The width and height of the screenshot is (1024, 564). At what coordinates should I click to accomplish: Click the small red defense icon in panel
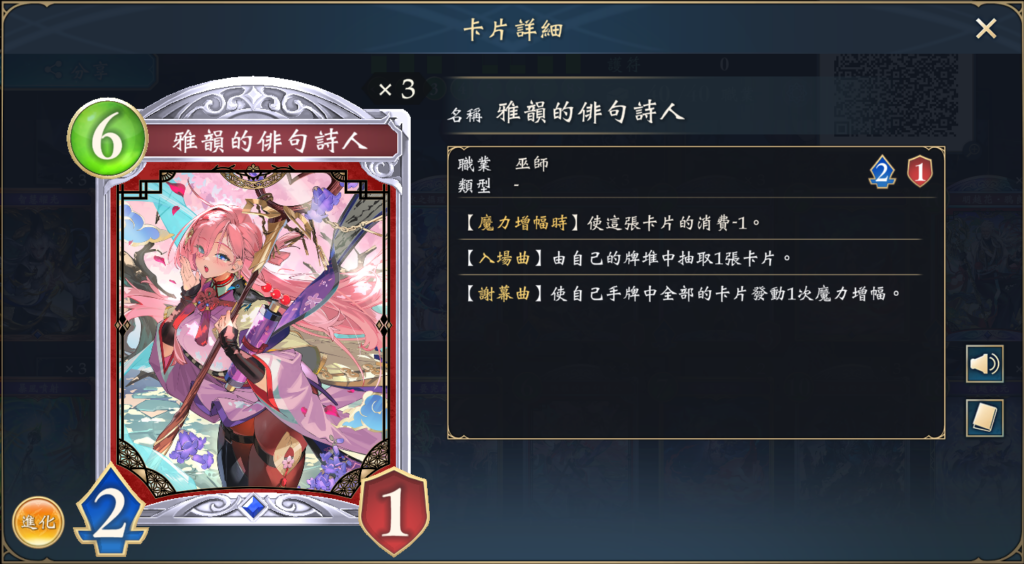(x=920, y=172)
